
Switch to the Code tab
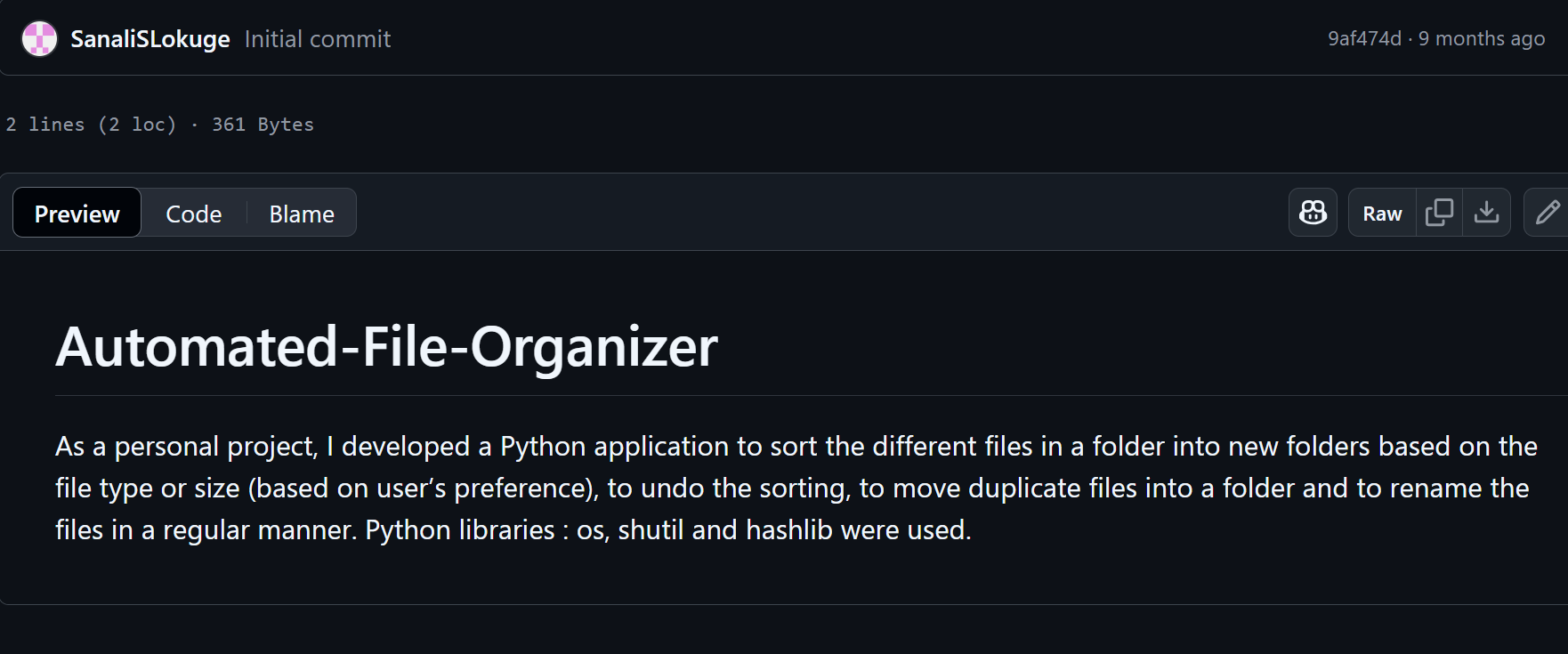point(193,213)
